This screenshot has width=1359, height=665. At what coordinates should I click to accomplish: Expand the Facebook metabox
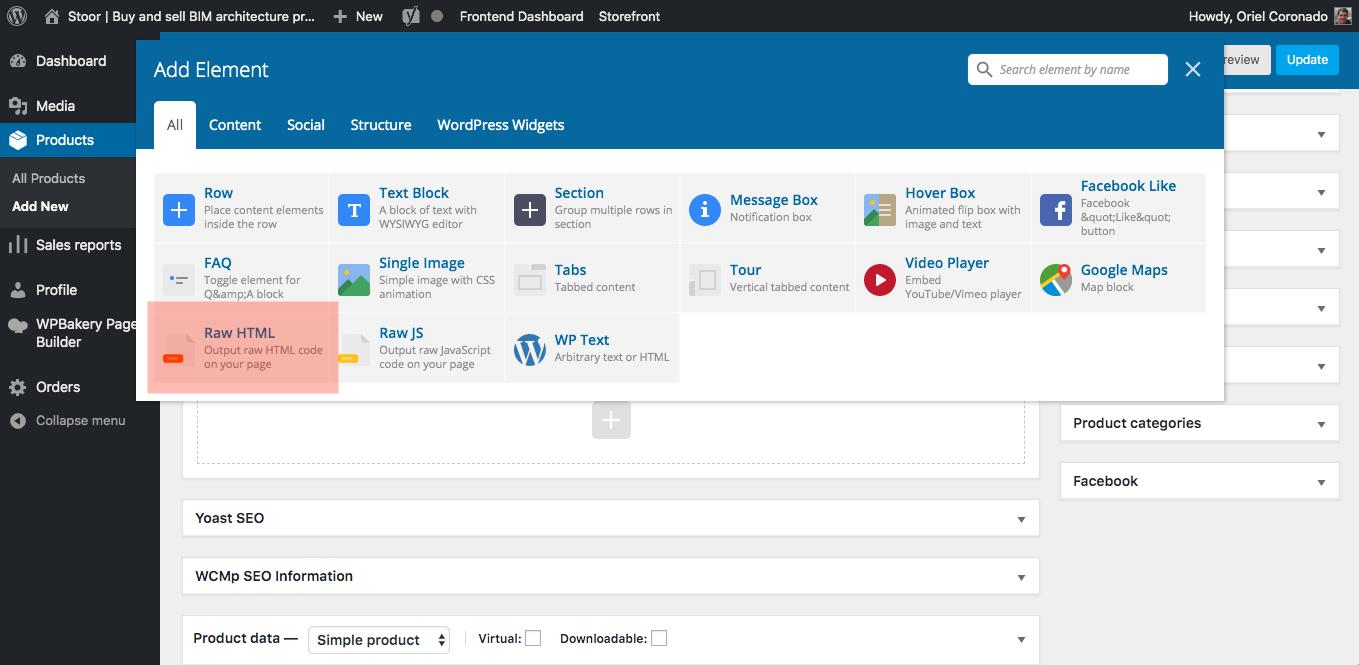pos(1321,482)
